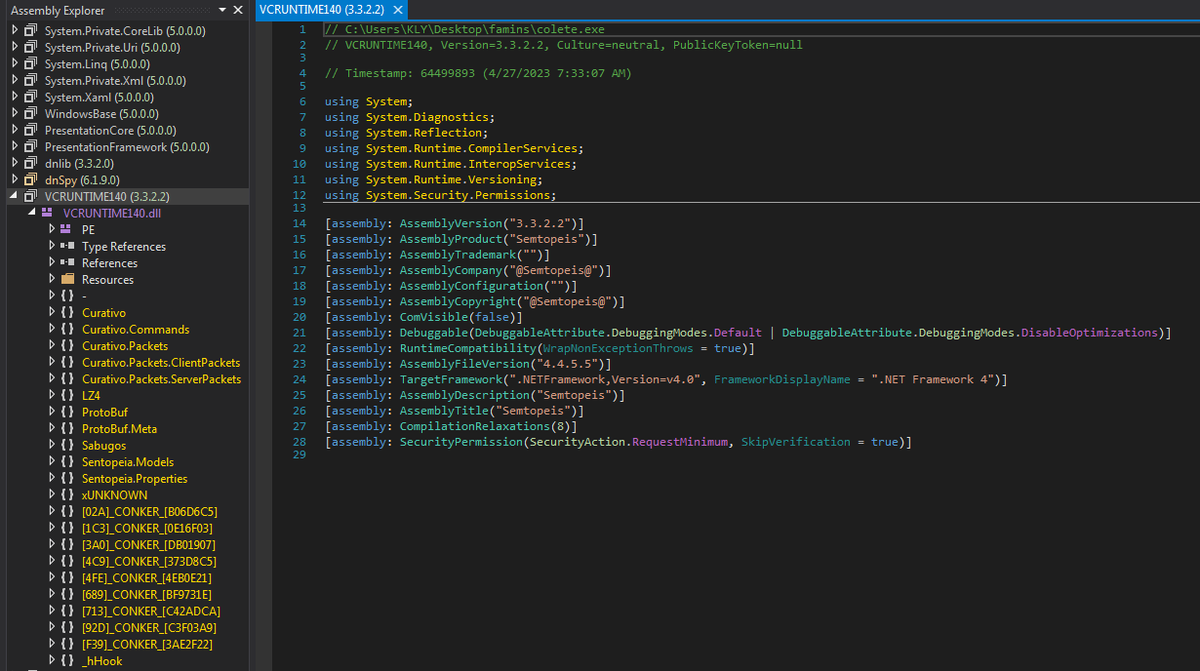Click the References node icon
This screenshot has width=1200, height=671.
click(x=67, y=263)
